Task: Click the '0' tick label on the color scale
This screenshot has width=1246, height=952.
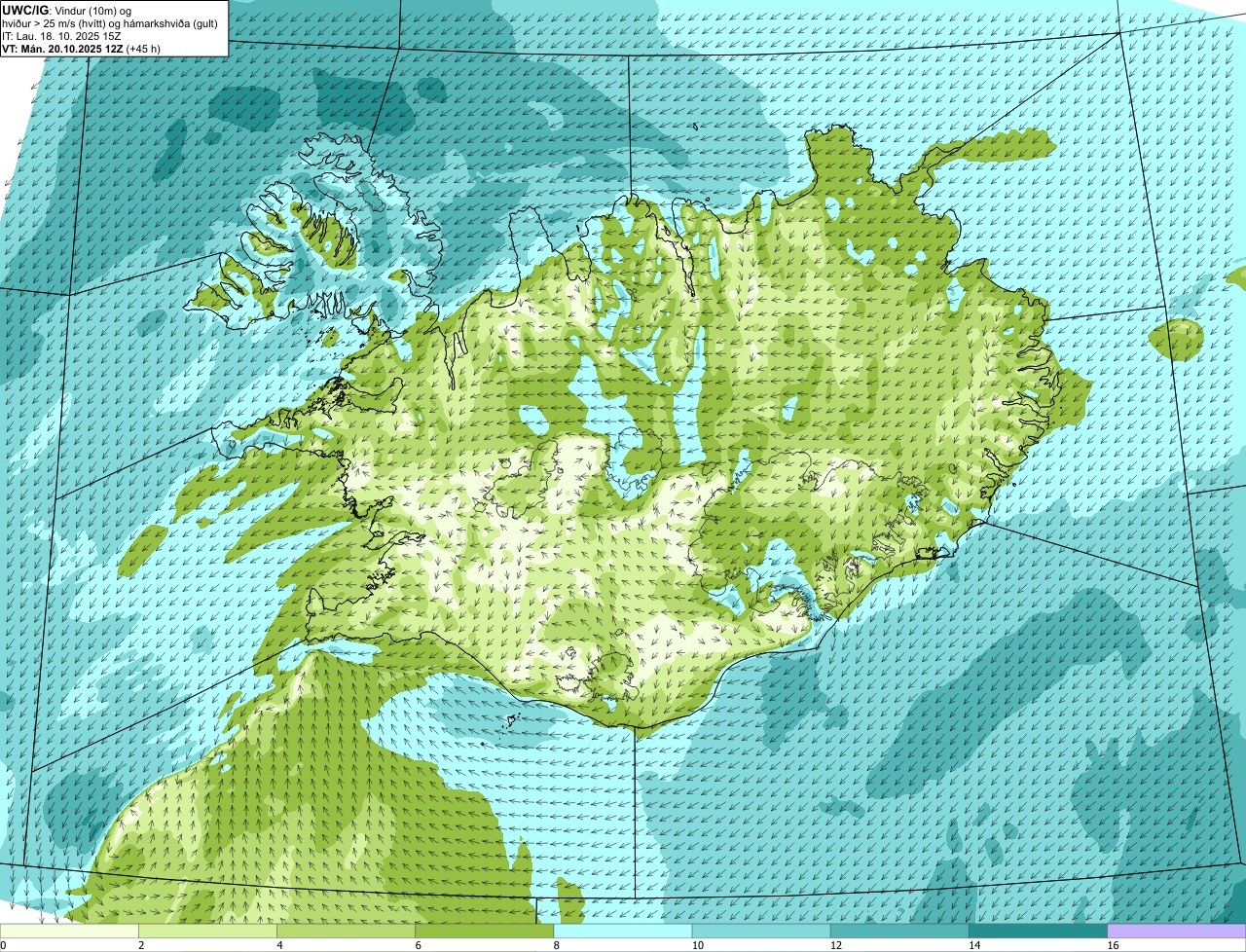Action: (x=3, y=945)
